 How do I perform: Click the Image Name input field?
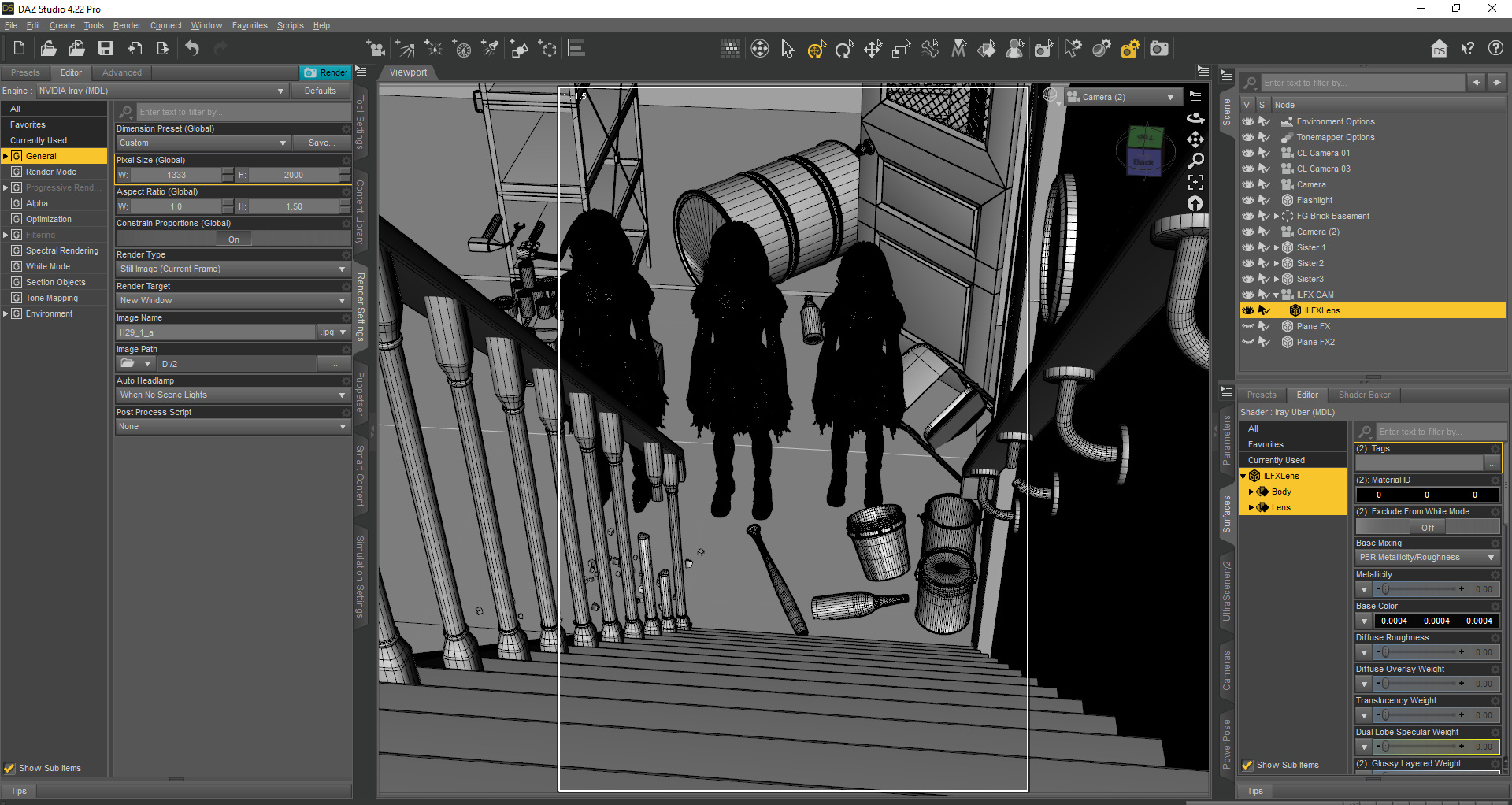(x=215, y=332)
